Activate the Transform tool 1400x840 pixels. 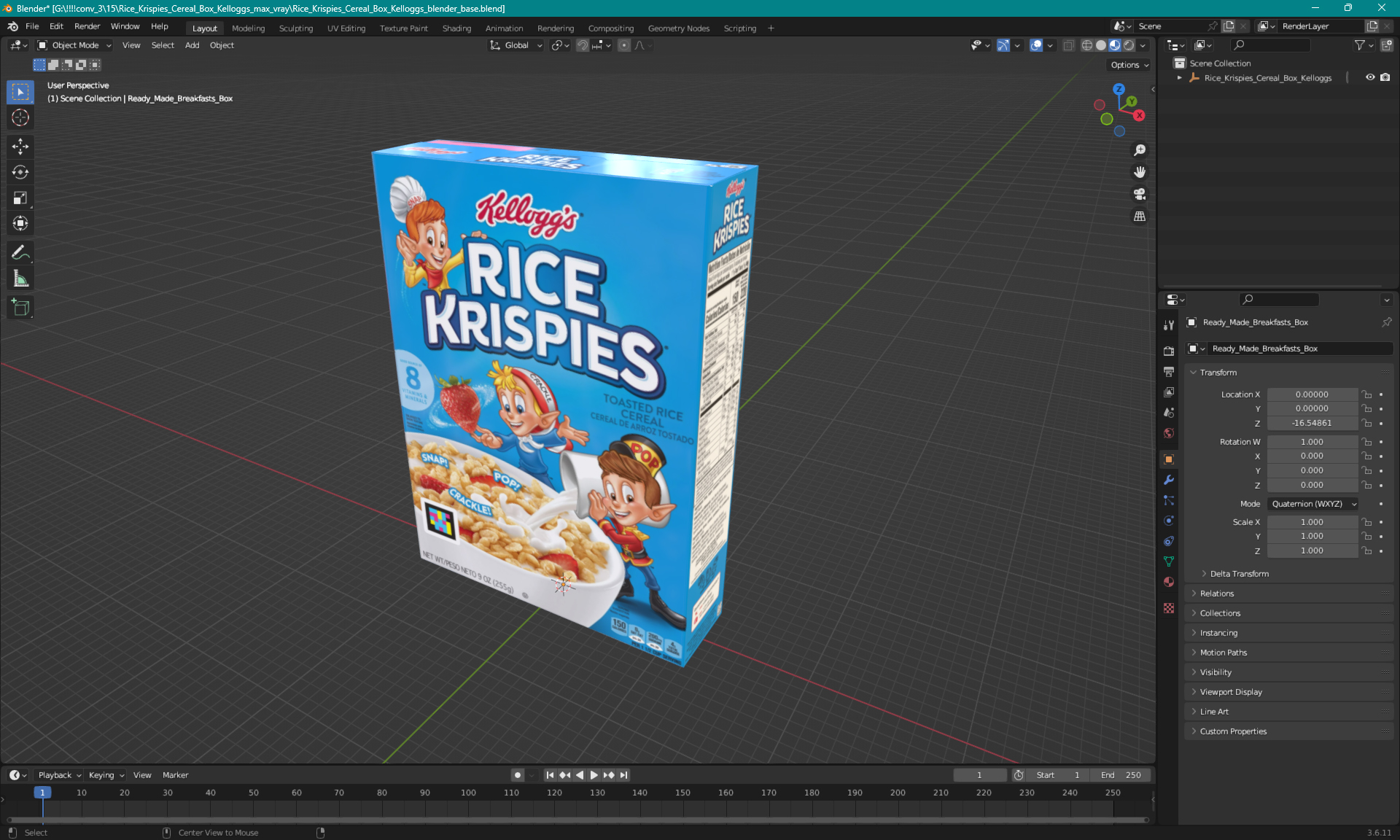(x=20, y=223)
